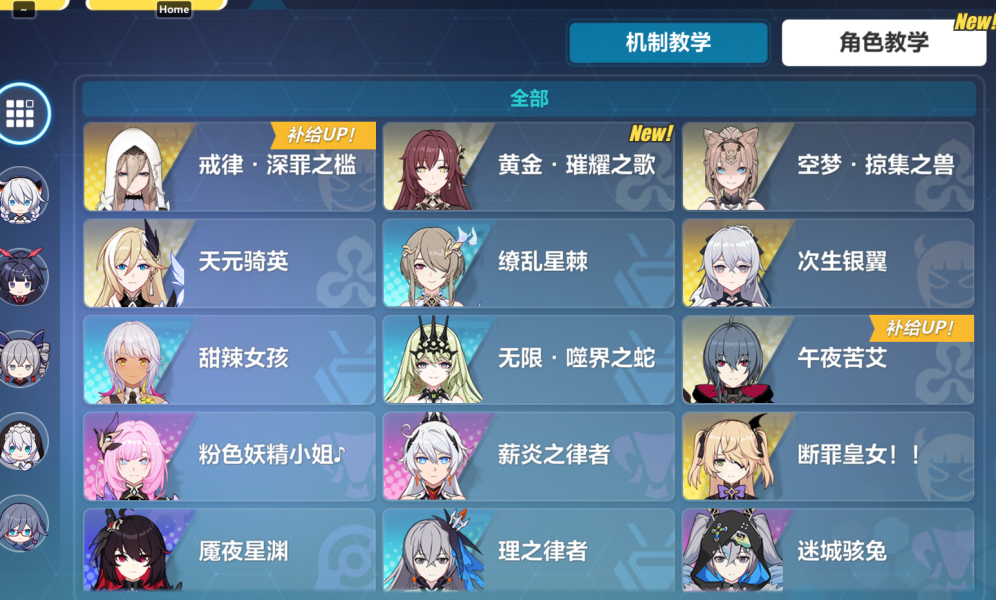The width and height of the screenshot is (996, 600).
Task: Choose the 空梦·掠集之兽 character entry
Action: click(x=828, y=166)
